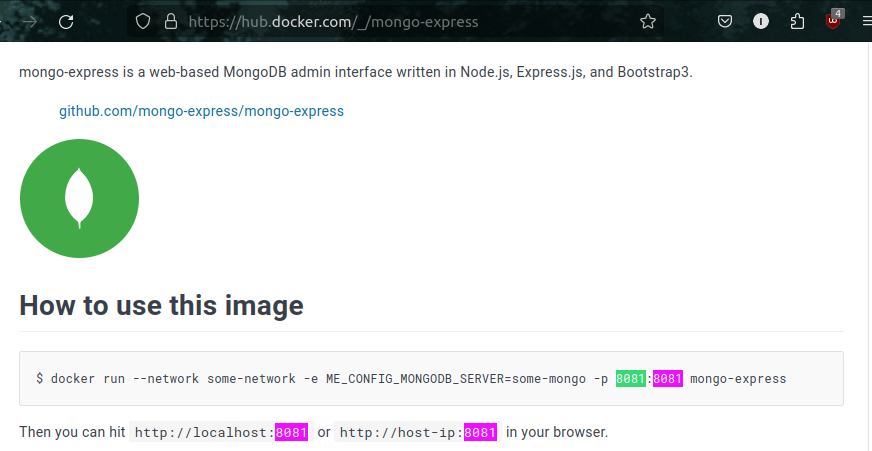Reload the page with the refresh icon

point(66,22)
